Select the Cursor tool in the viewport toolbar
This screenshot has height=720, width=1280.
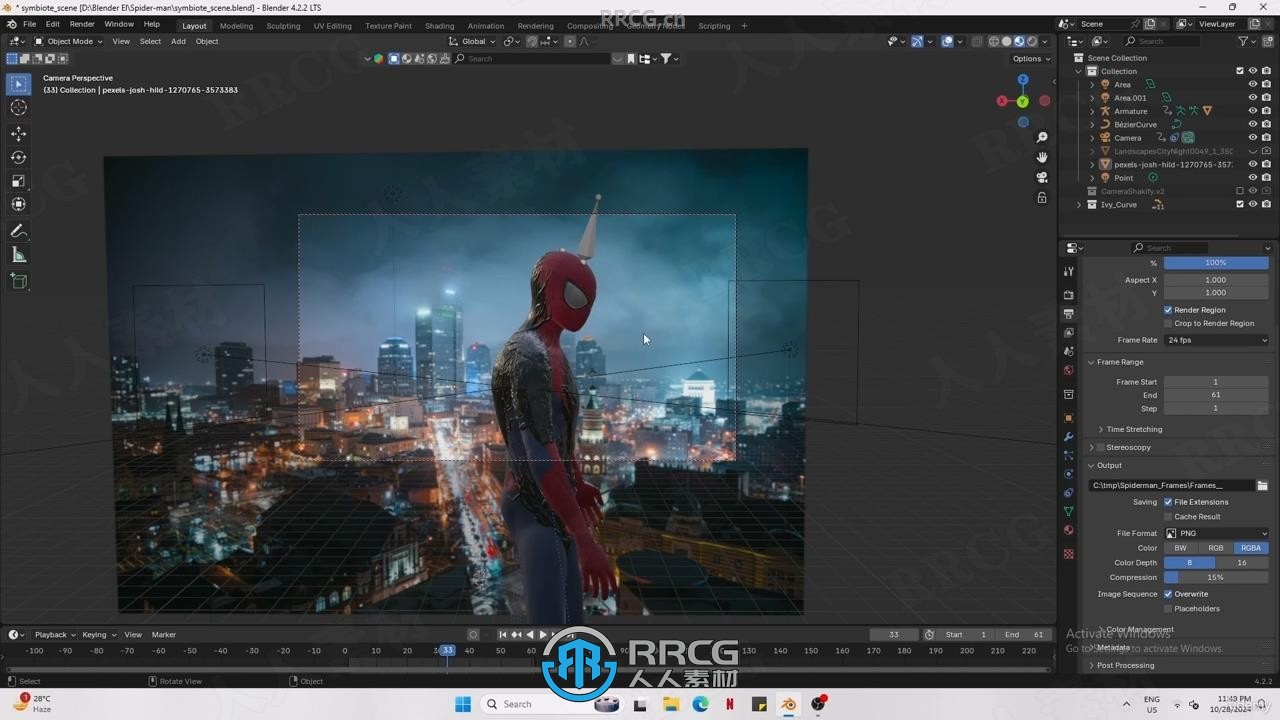point(19,108)
